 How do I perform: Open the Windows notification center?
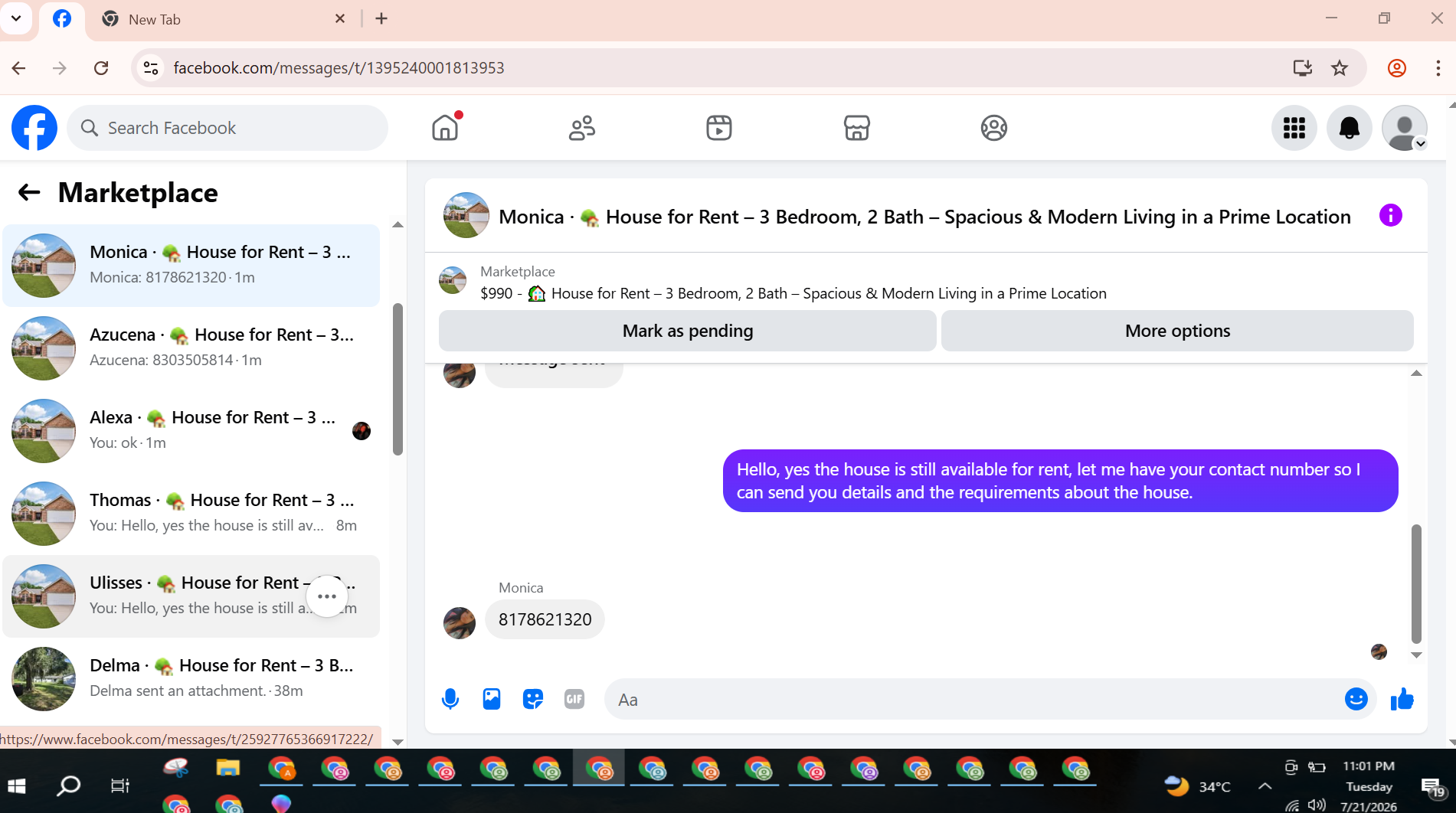[x=1431, y=786]
